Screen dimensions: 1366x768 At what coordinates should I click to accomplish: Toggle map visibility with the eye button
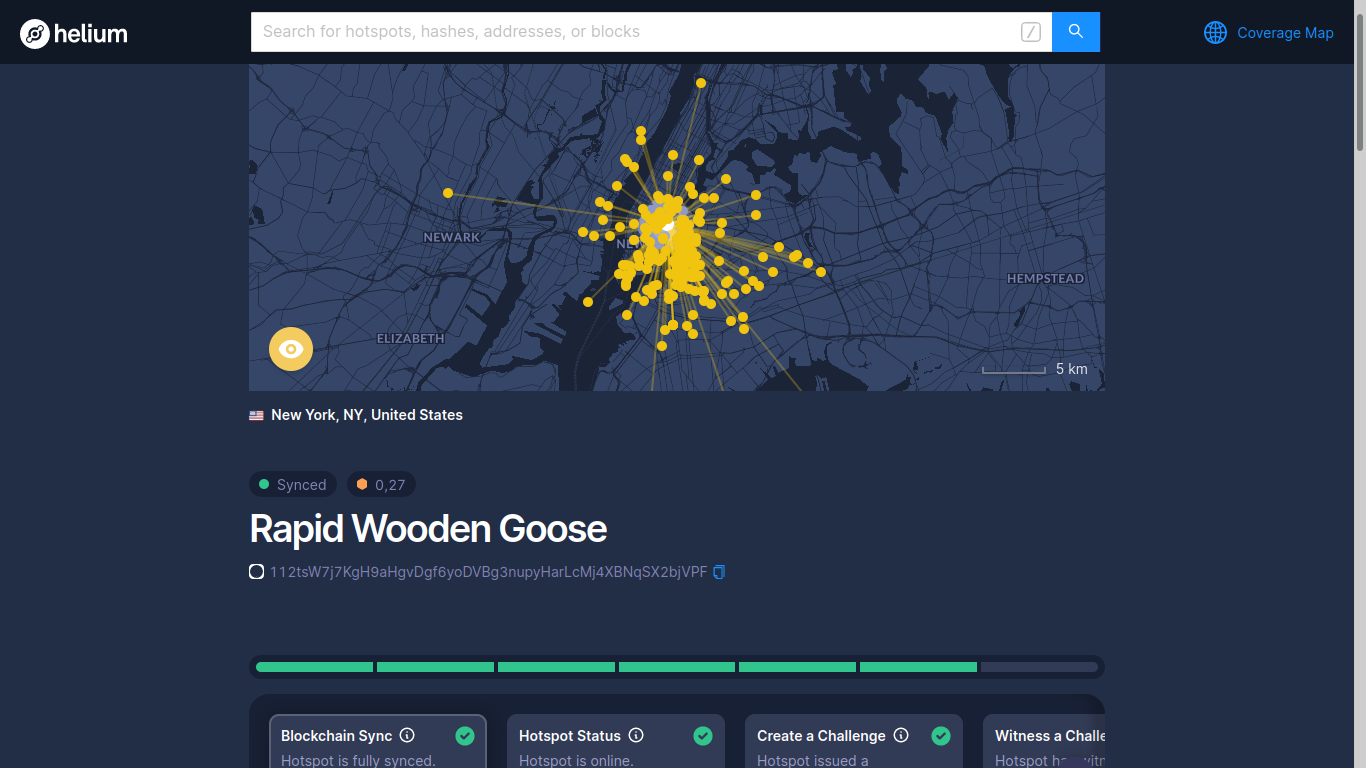[291, 349]
